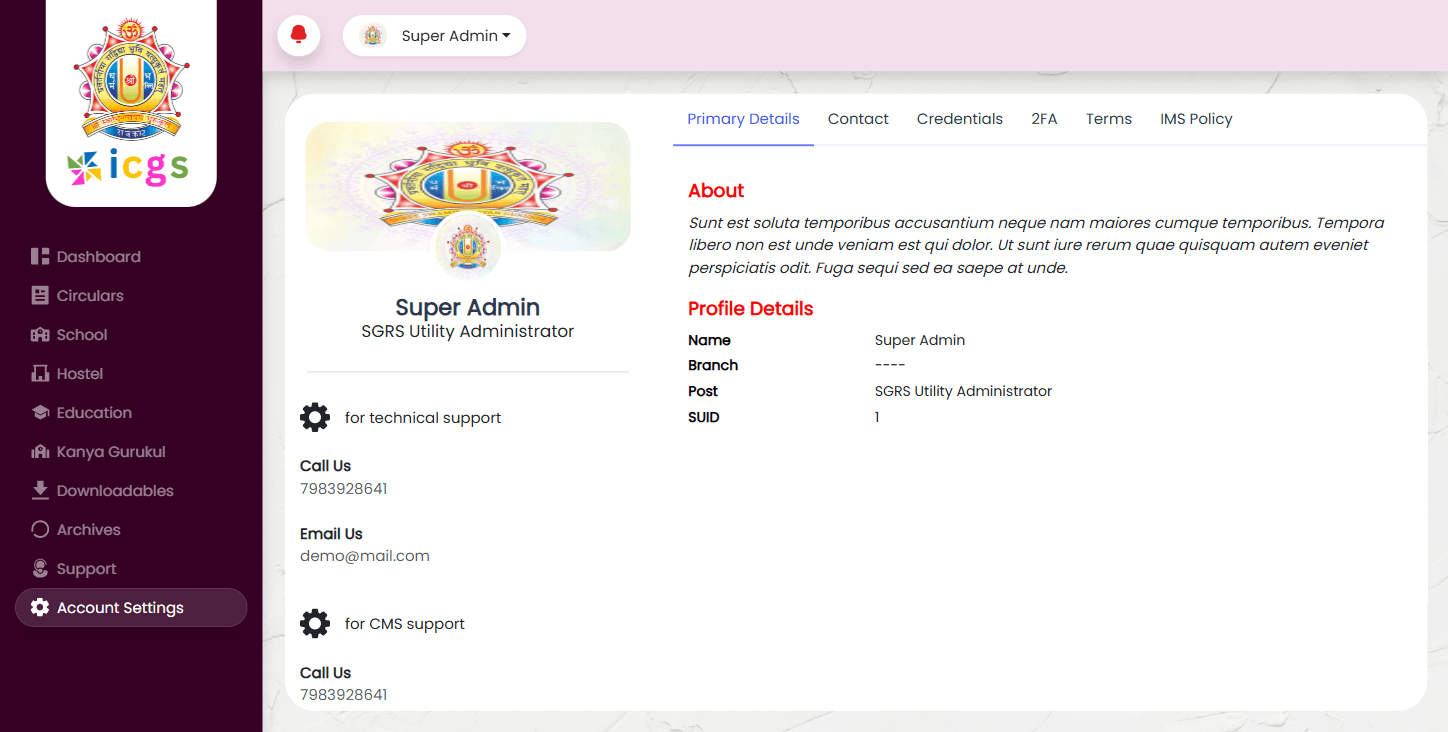Open Education via graduation cap icon
Viewport: 1448px width, 732px height.
[40, 413]
